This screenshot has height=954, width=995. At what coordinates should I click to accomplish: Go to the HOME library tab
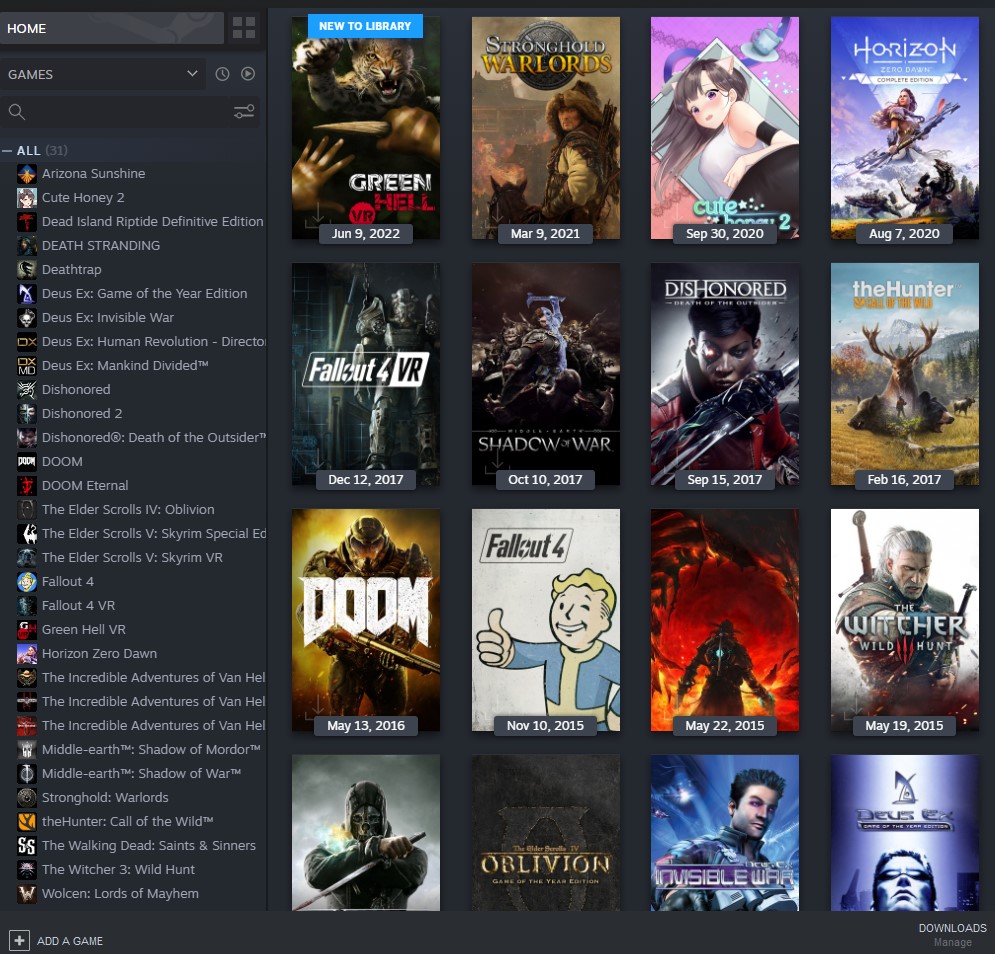point(110,28)
